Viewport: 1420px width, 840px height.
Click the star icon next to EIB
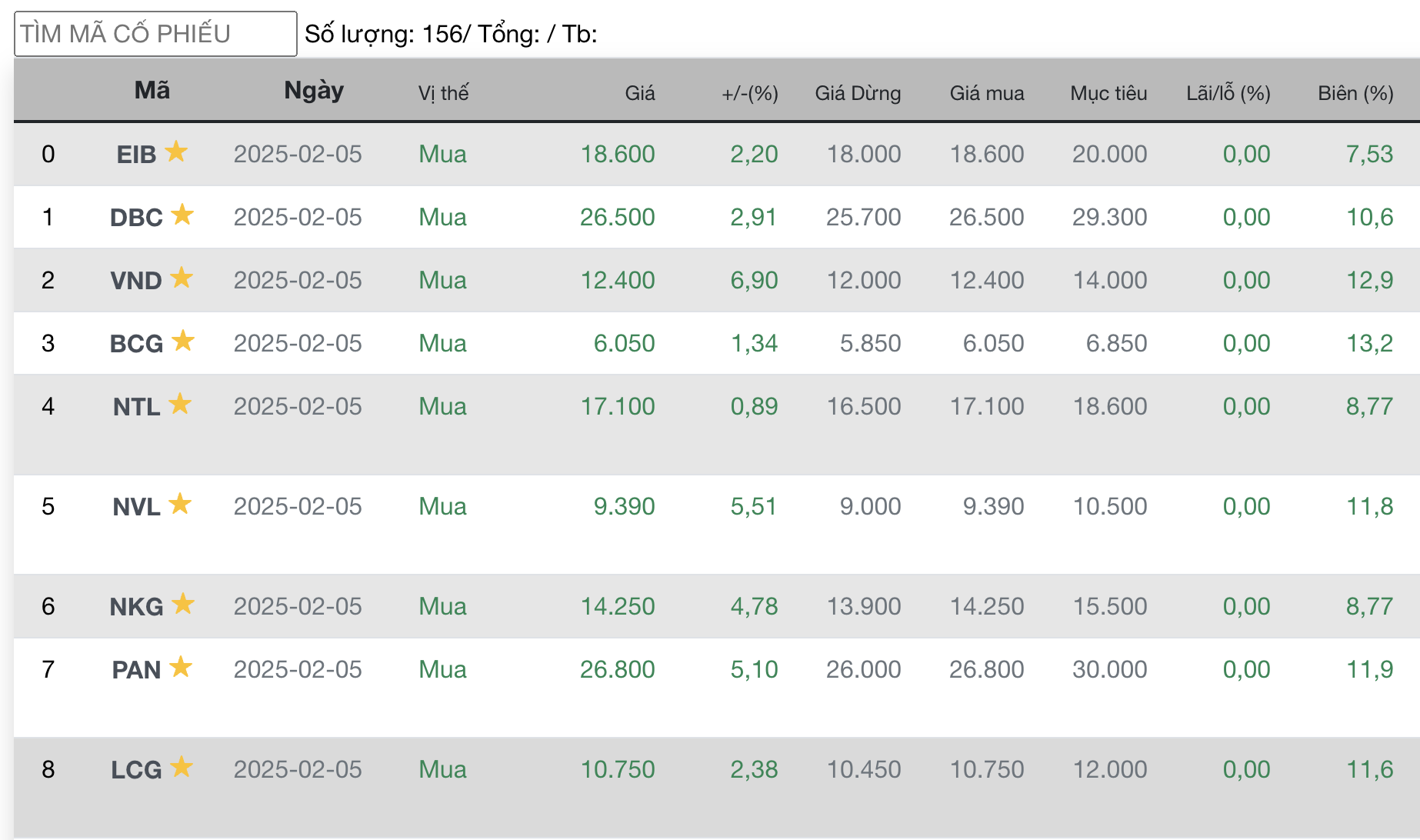pyautogui.click(x=176, y=151)
